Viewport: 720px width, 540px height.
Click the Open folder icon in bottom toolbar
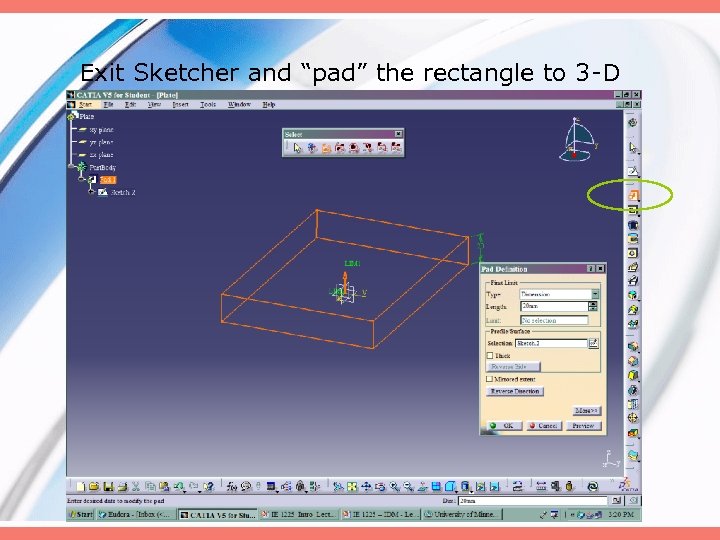[94, 486]
